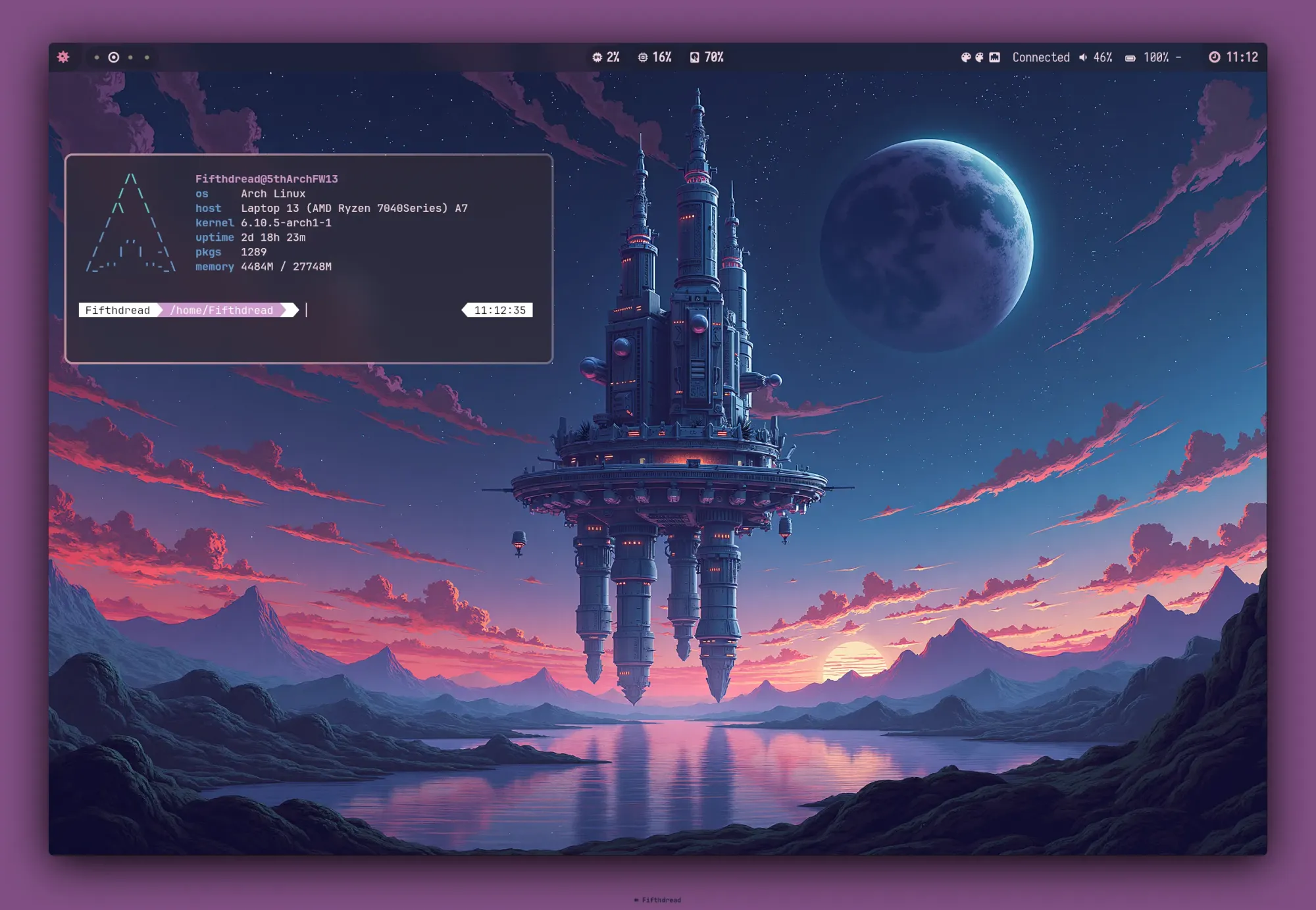Screen dimensions: 1316x910
Task: Click the battery icon in status bar
Action: pos(1130,58)
